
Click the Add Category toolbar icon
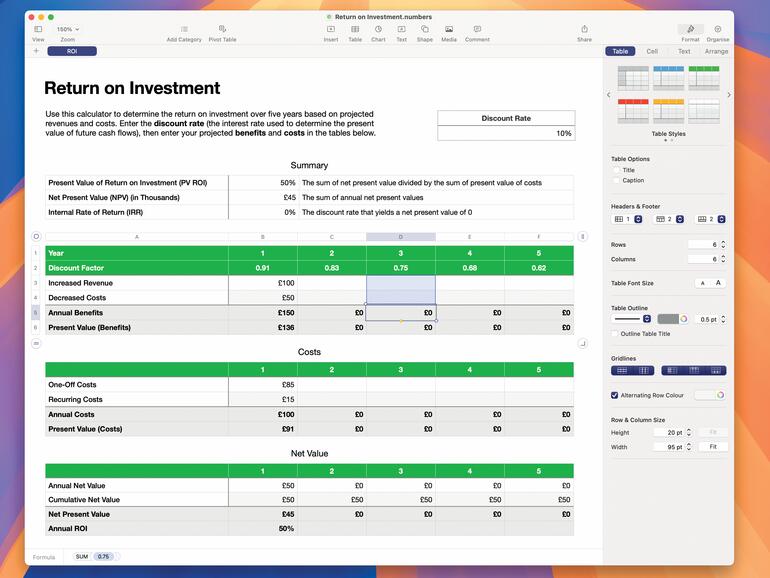coord(184,29)
